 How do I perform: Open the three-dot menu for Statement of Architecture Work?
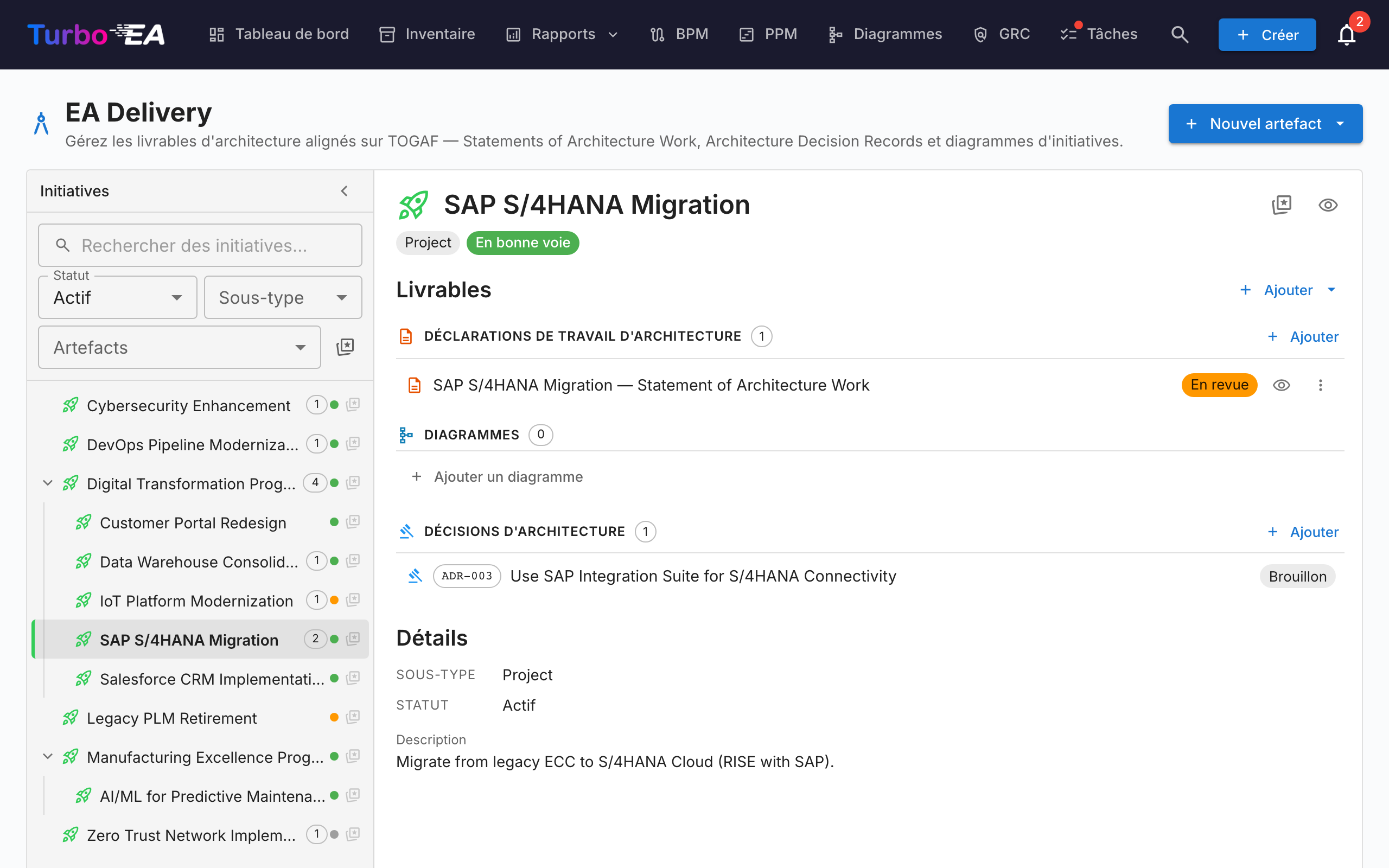tap(1320, 385)
